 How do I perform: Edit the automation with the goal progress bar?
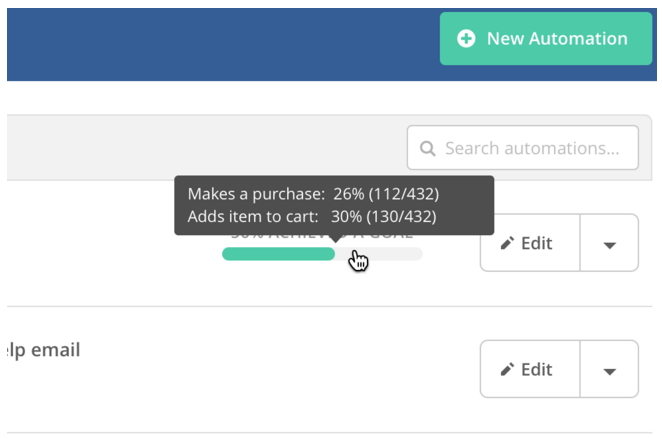[529, 243]
